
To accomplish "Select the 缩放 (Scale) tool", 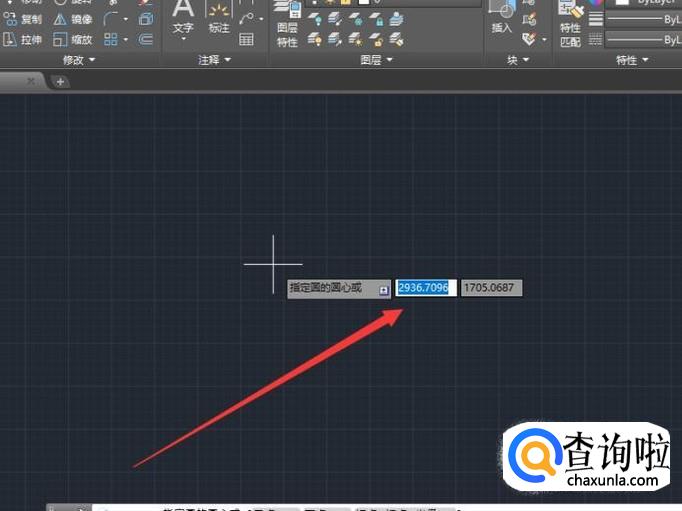I will click(x=73, y=40).
